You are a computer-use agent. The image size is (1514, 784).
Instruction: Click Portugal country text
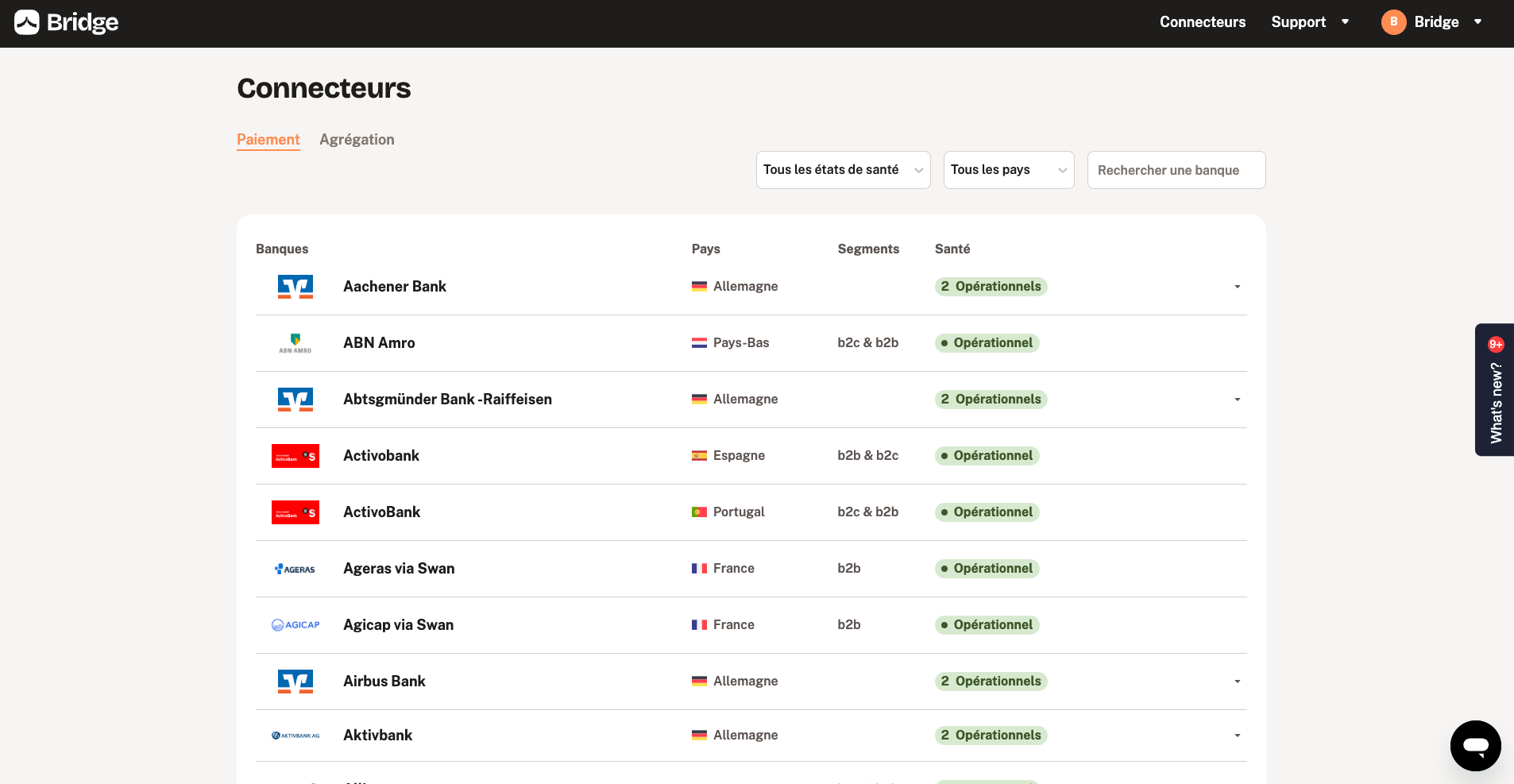pos(739,512)
